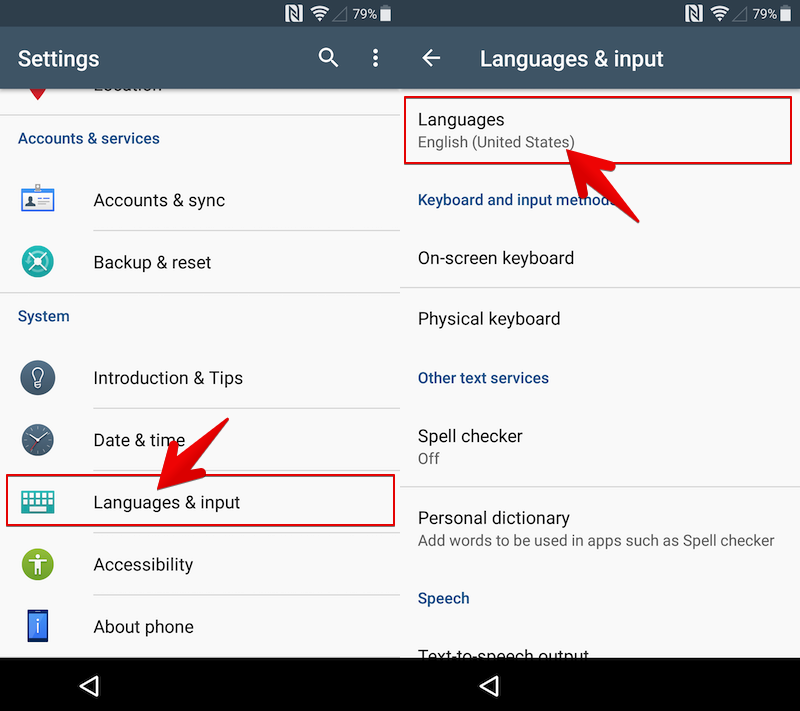The image size is (800, 711).
Task: Open About phone entry
Action: click(200, 626)
